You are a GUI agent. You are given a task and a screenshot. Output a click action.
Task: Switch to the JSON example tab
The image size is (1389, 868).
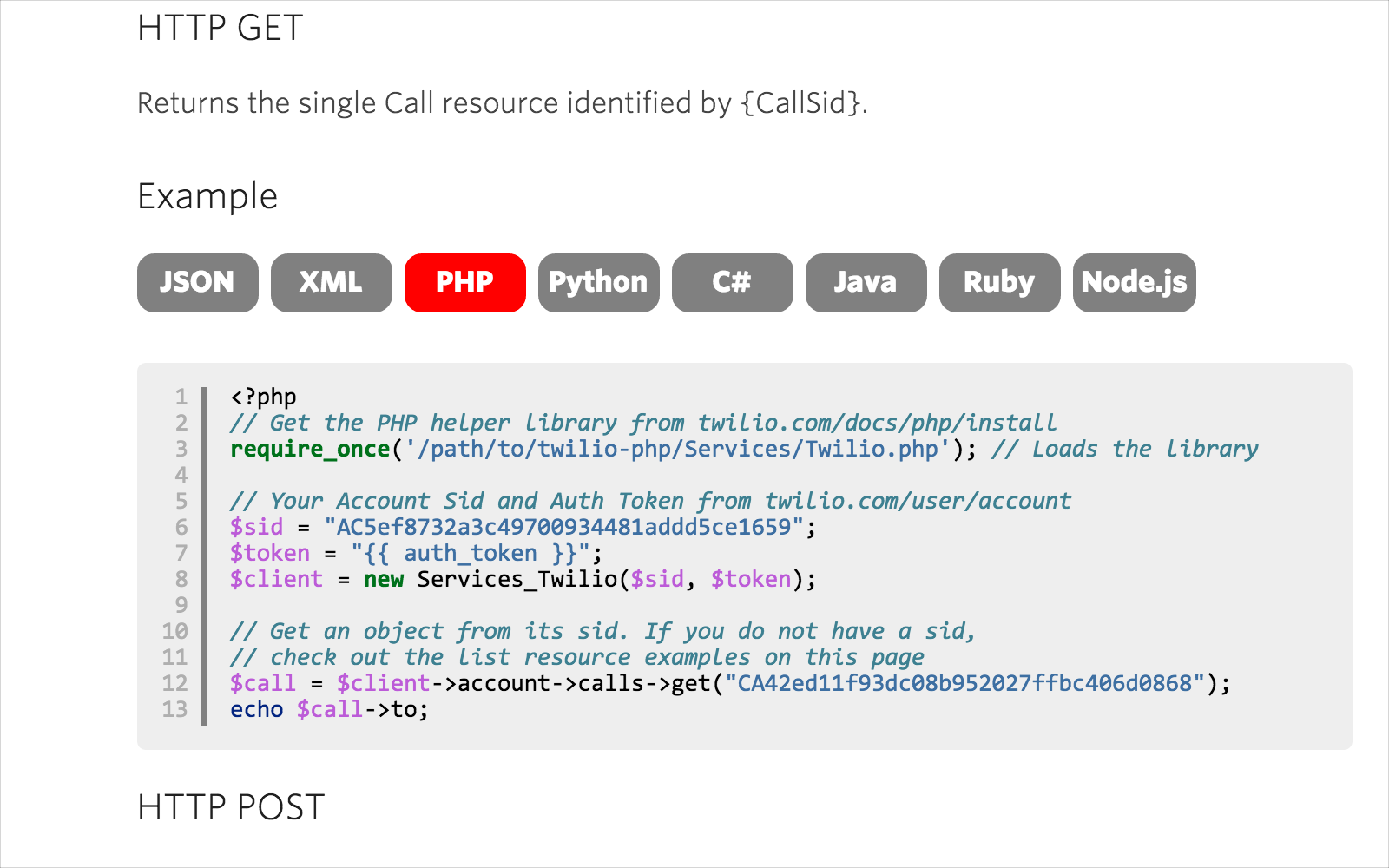197,282
